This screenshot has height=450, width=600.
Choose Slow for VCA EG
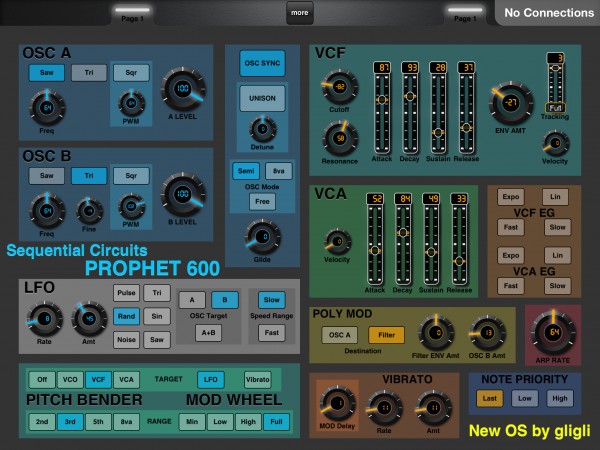pos(558,286)
